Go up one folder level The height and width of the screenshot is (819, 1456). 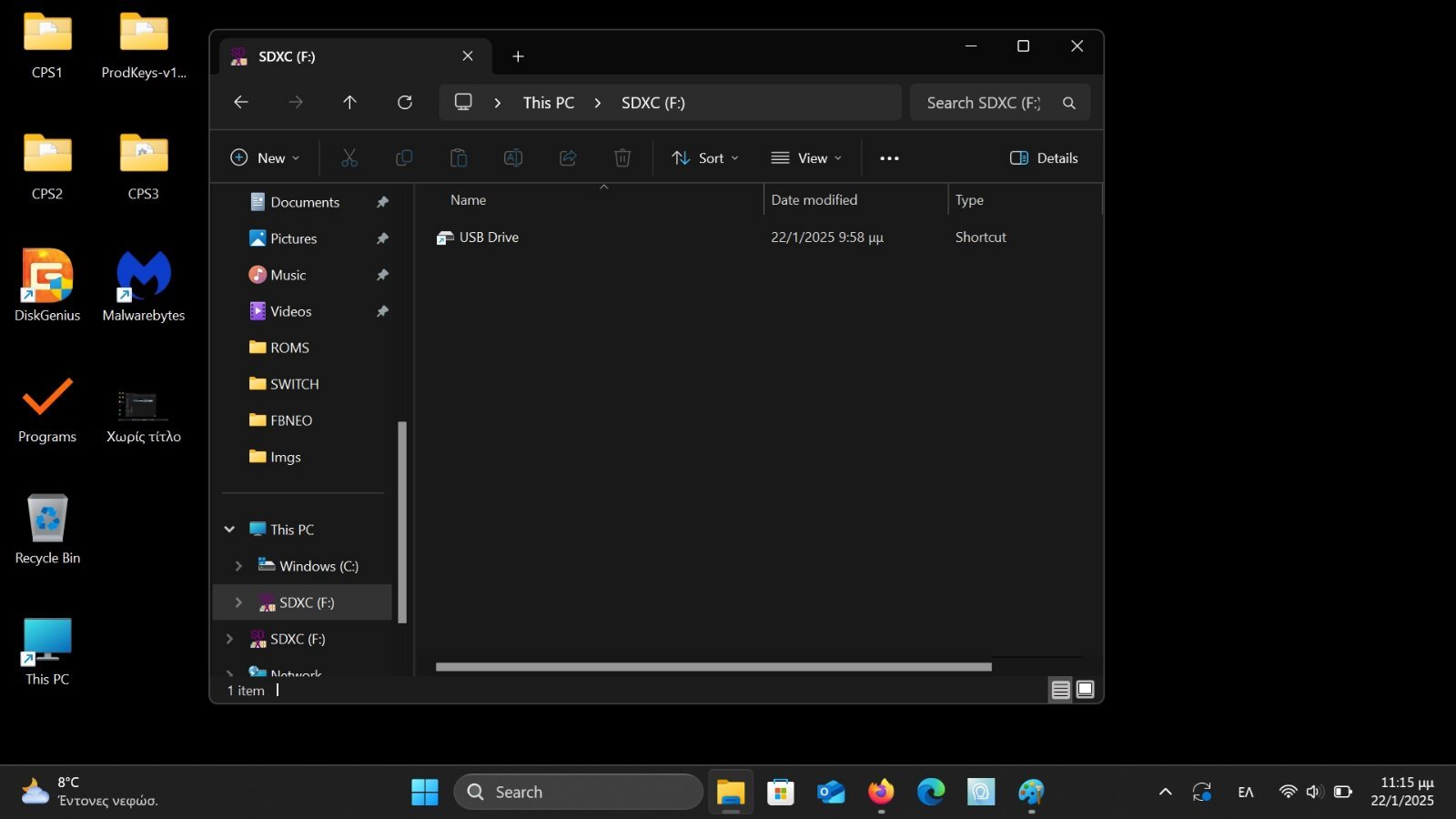pos(349,103)
